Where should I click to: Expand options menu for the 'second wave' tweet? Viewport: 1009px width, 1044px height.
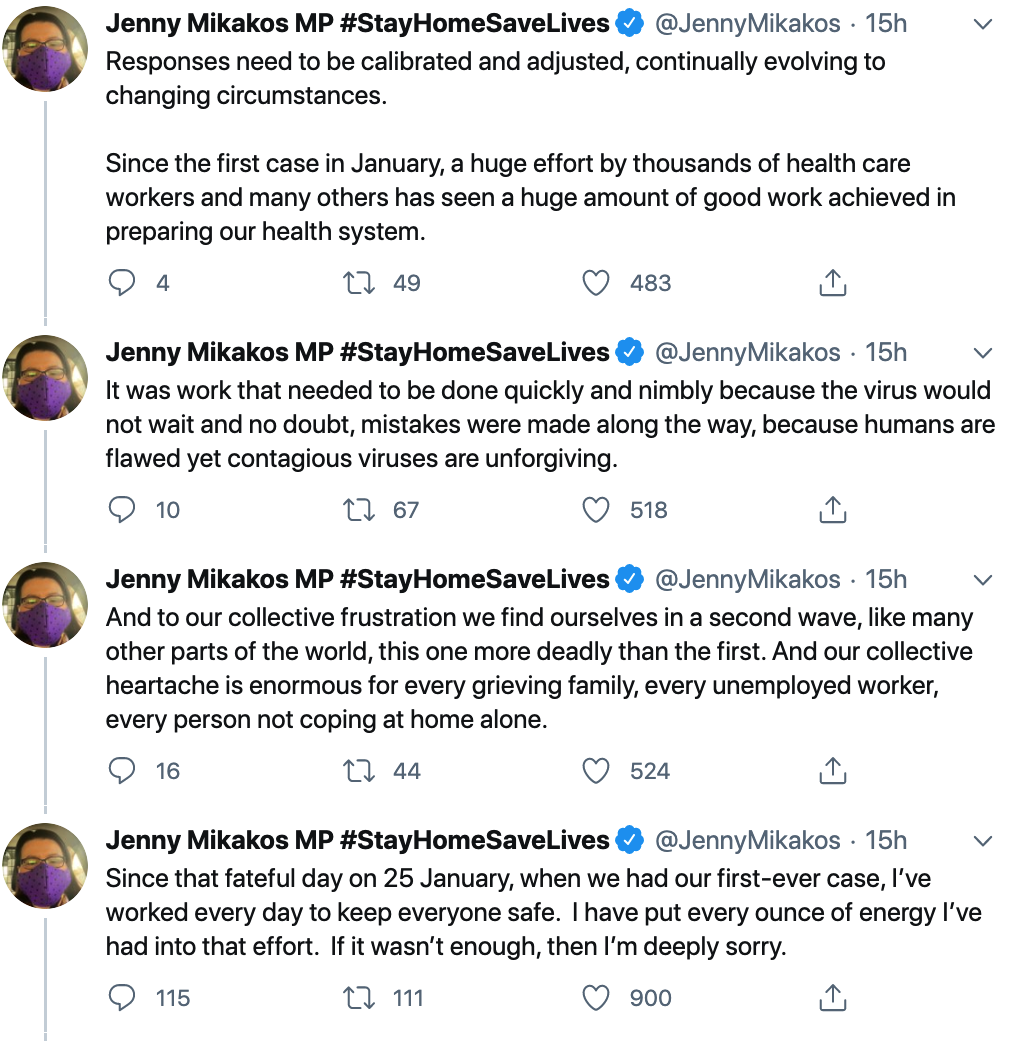pos(983,581)
